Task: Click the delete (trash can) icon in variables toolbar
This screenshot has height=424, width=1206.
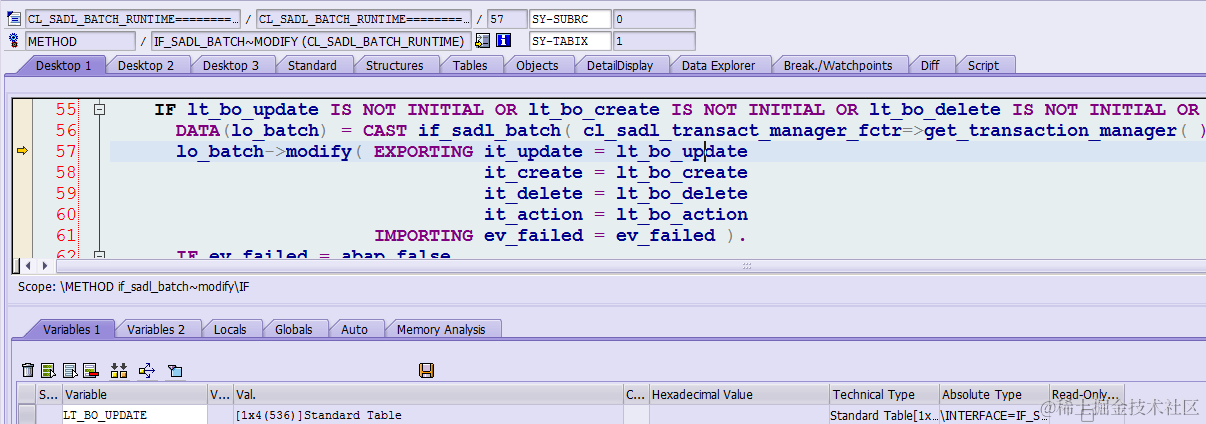Action: point(27,371)
